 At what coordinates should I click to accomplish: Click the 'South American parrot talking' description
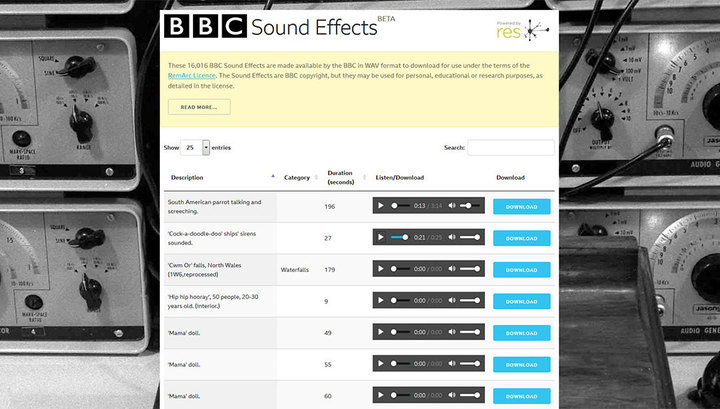(x=214, y=207)
